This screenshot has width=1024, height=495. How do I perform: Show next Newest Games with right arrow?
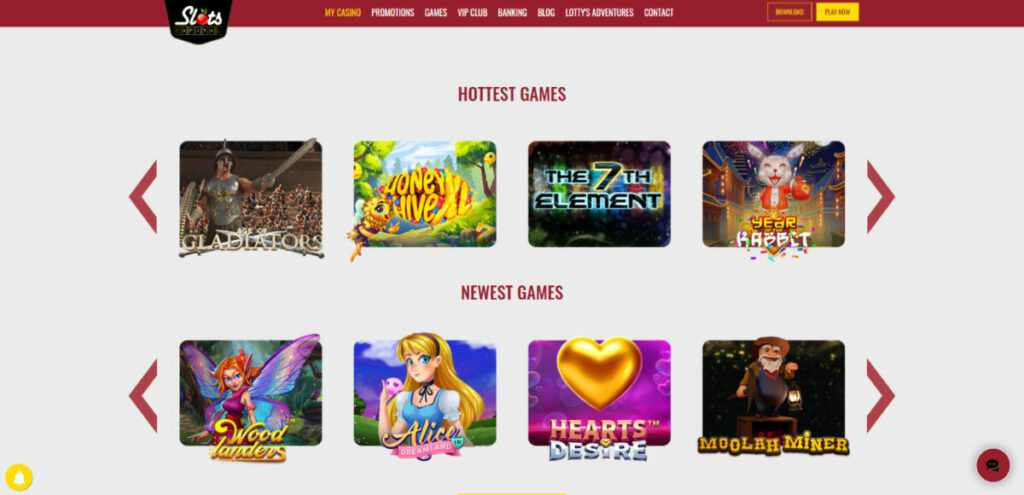(x=880, y=396)
